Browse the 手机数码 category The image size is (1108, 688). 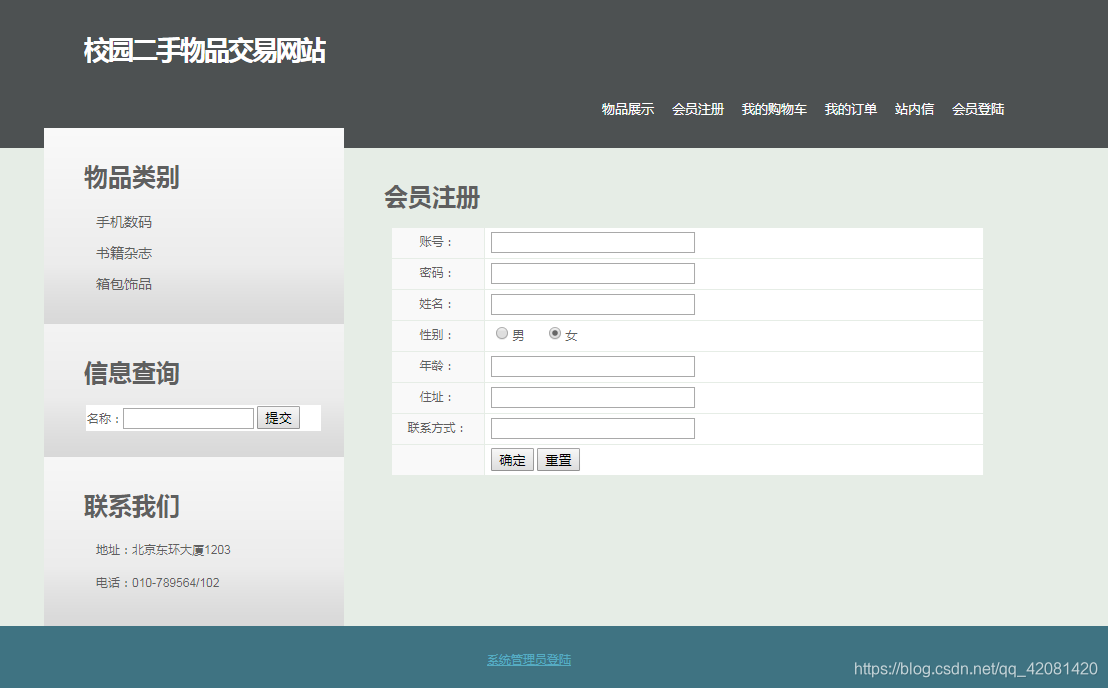pos(123,222)
